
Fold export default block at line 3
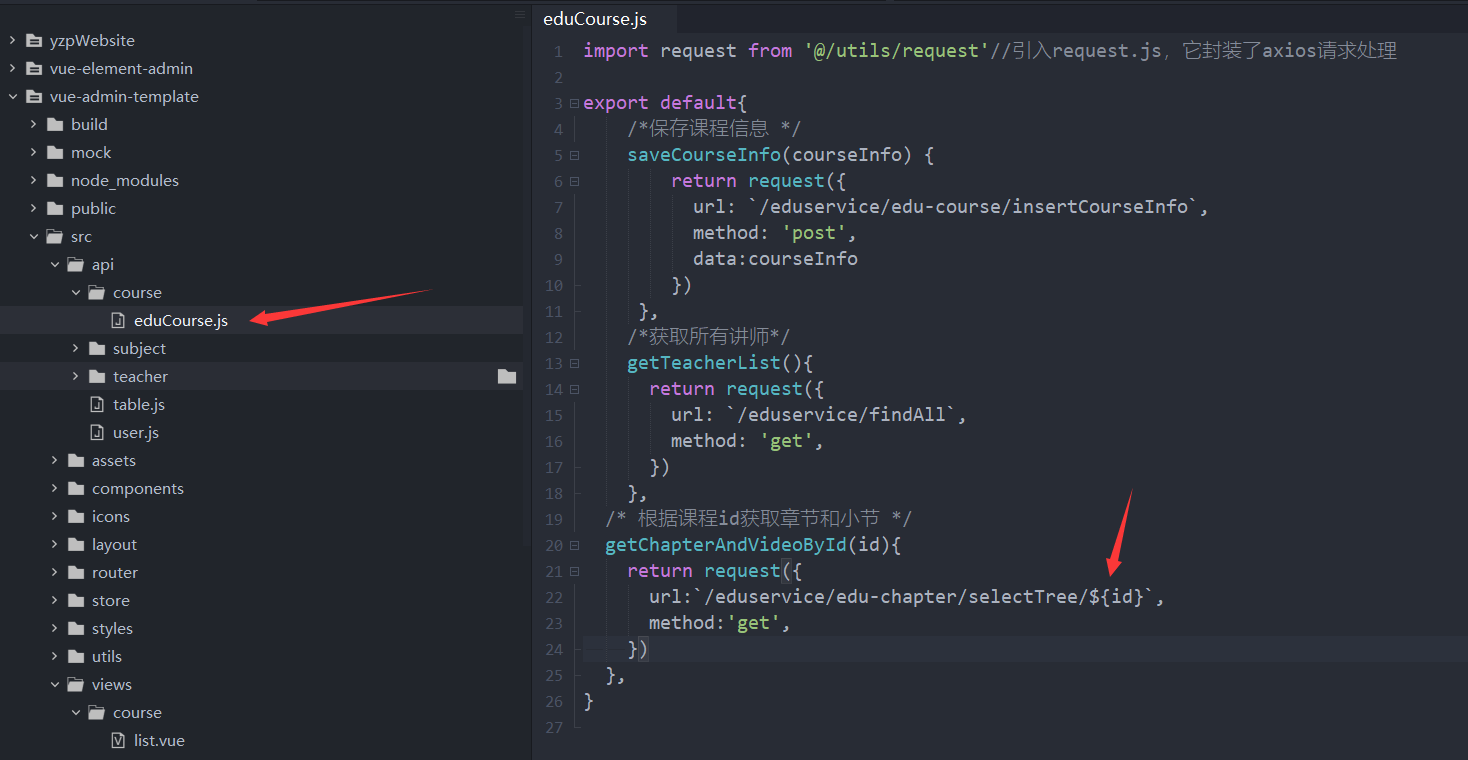point(574,103)
